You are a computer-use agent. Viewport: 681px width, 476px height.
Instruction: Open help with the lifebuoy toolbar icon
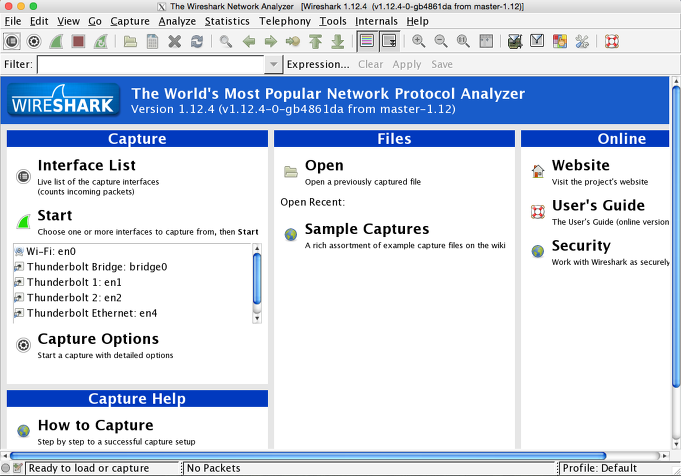(612, 42)
